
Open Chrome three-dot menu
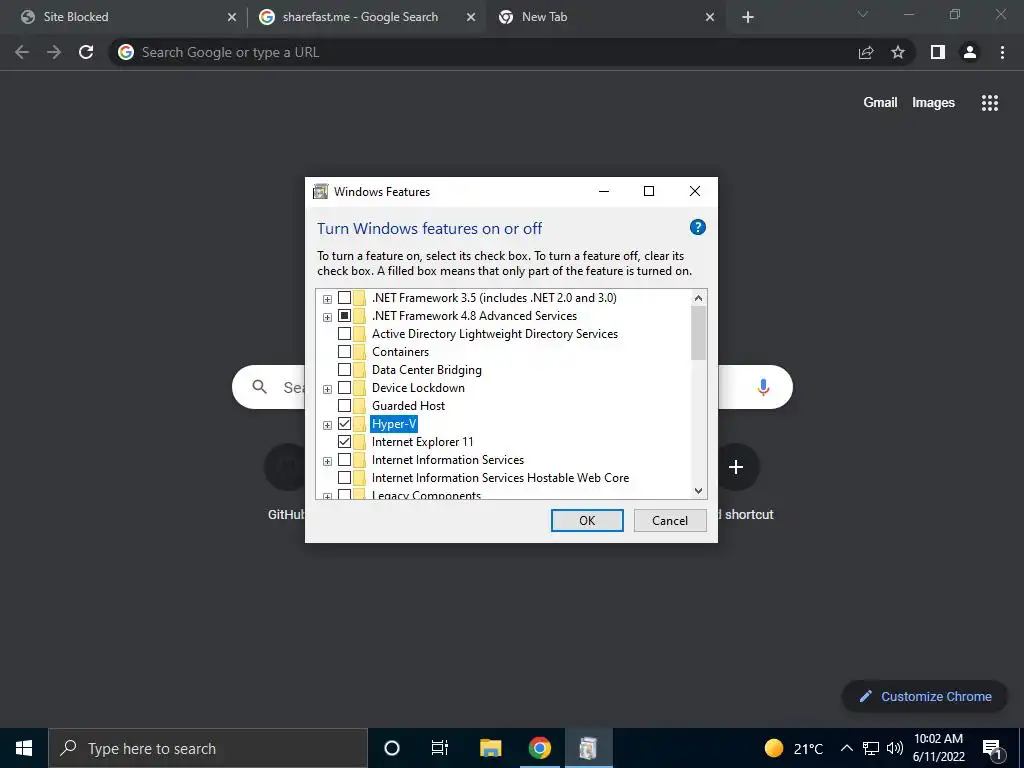click(x=1002, y=52)
